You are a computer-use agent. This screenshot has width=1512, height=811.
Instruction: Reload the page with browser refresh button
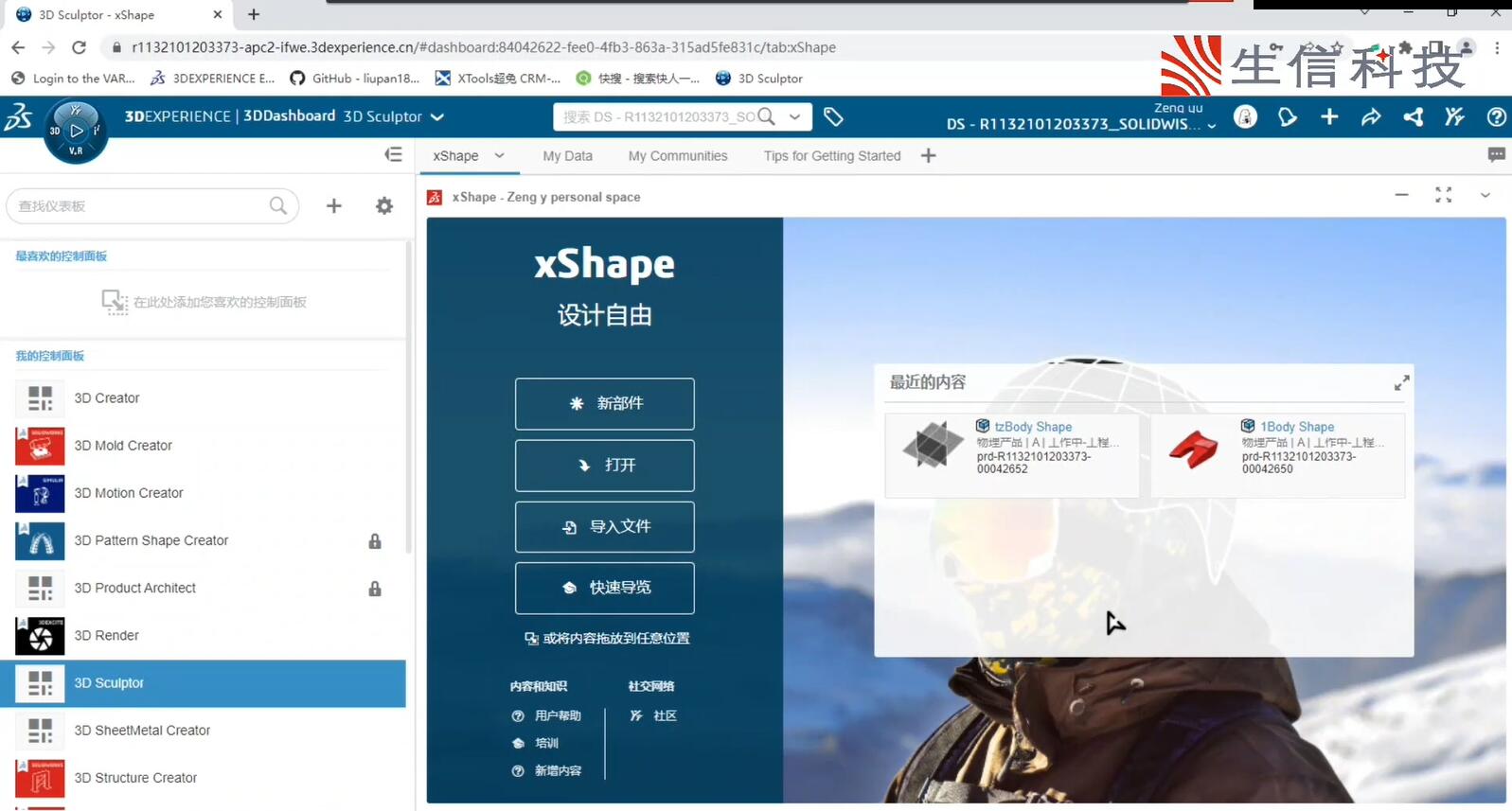pyautogui.click(x=80, y=47)
